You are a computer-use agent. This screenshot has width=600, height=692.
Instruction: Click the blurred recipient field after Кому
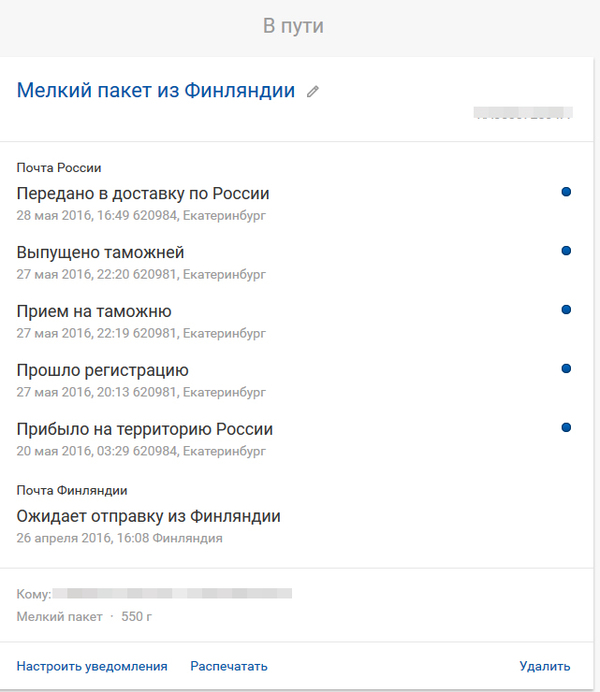pos(172,594)
